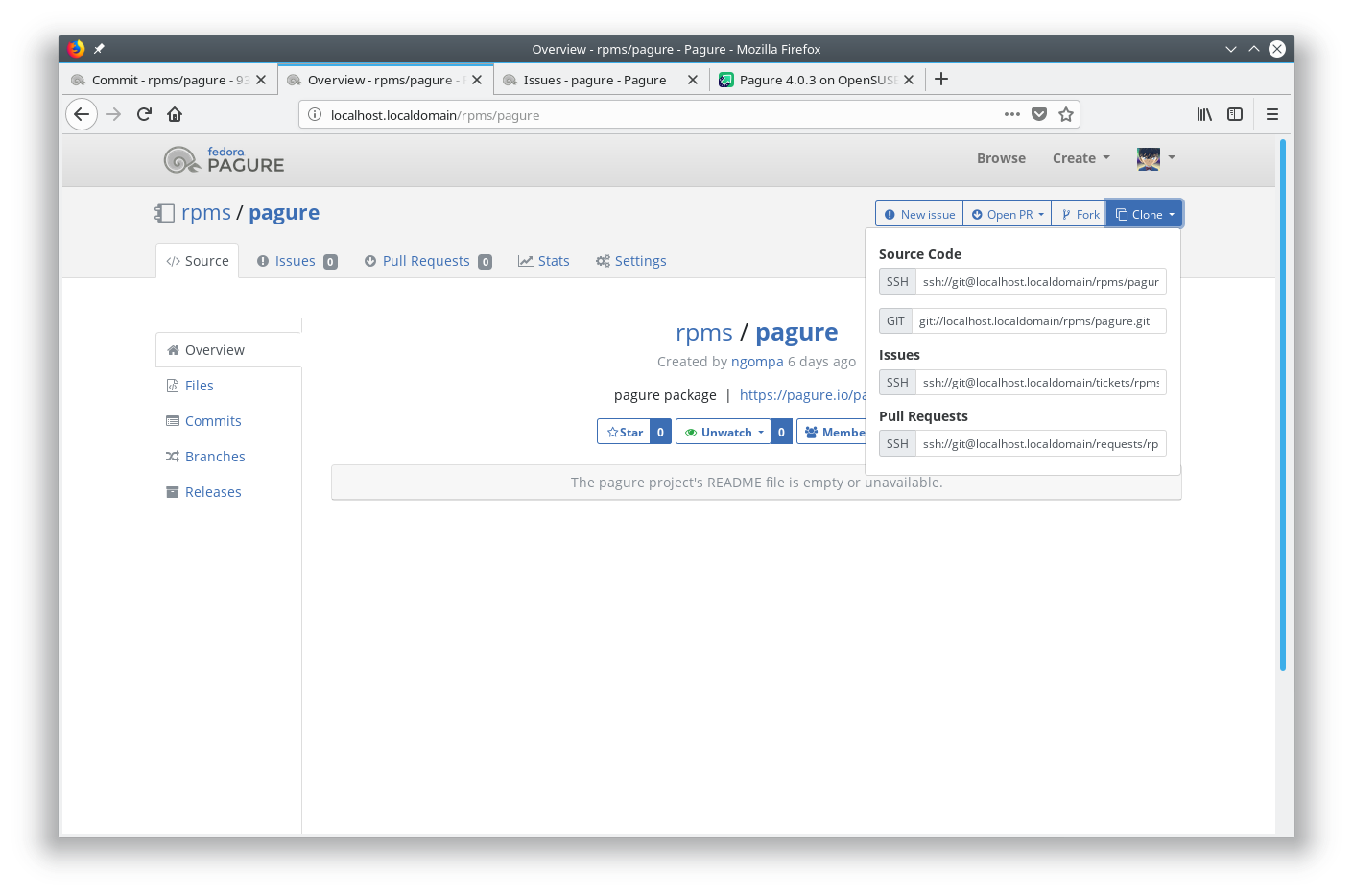The image size is (1353, 896).
Task: Follow the https://pagure.io project URL link
Action: point(803,395)
